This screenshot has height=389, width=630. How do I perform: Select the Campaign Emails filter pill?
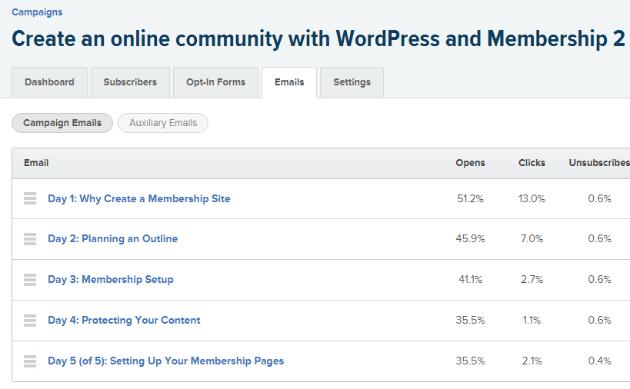[62, 123]
